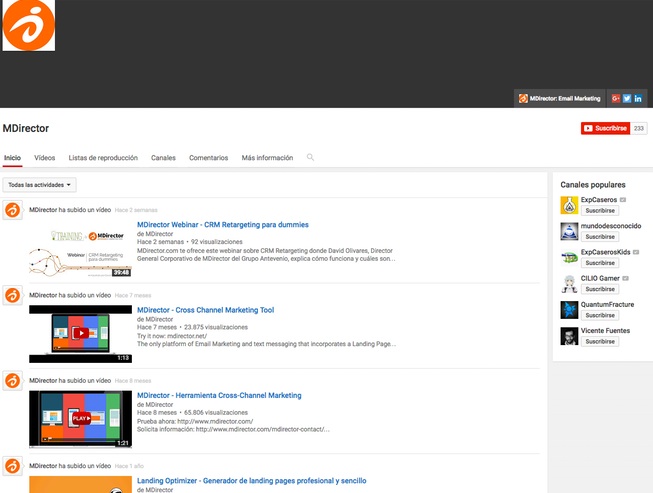Click the MDirector: Email Marketing banner link
This screenshot has height=493, width=653.
(559, 99)
